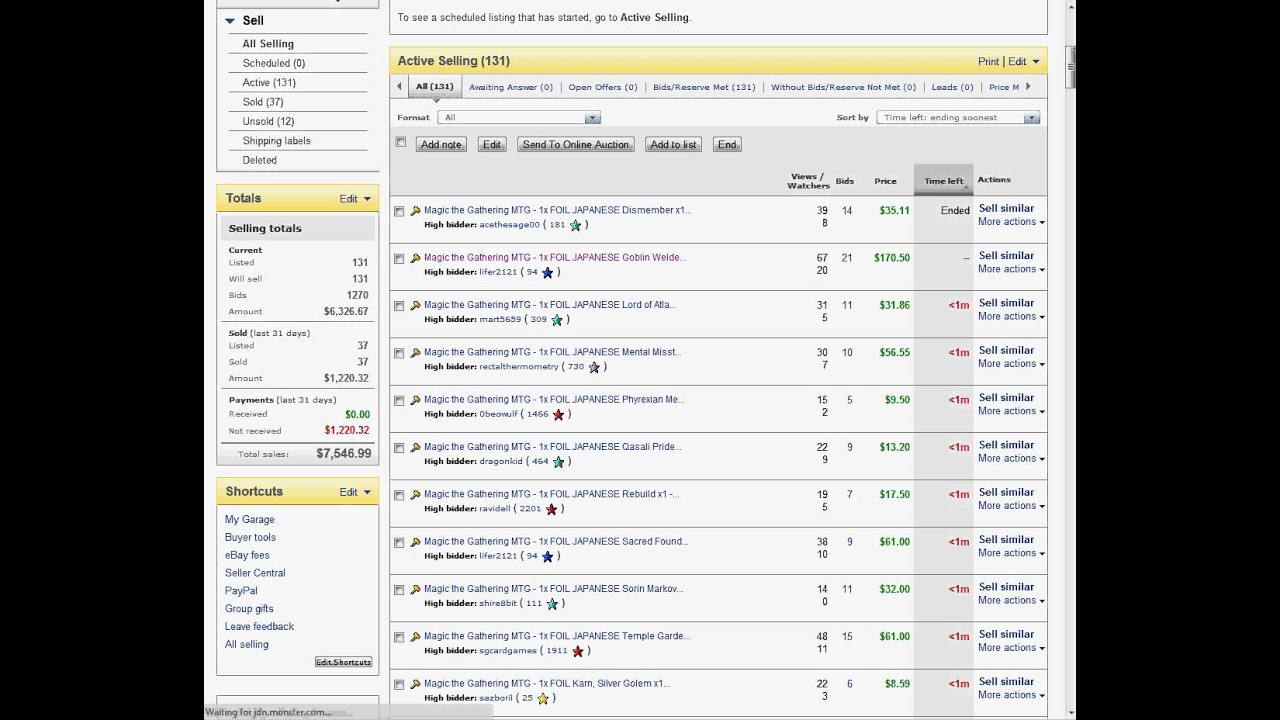
Task: Check the Temple Garden listing checkbox
Action: point(399,637)
